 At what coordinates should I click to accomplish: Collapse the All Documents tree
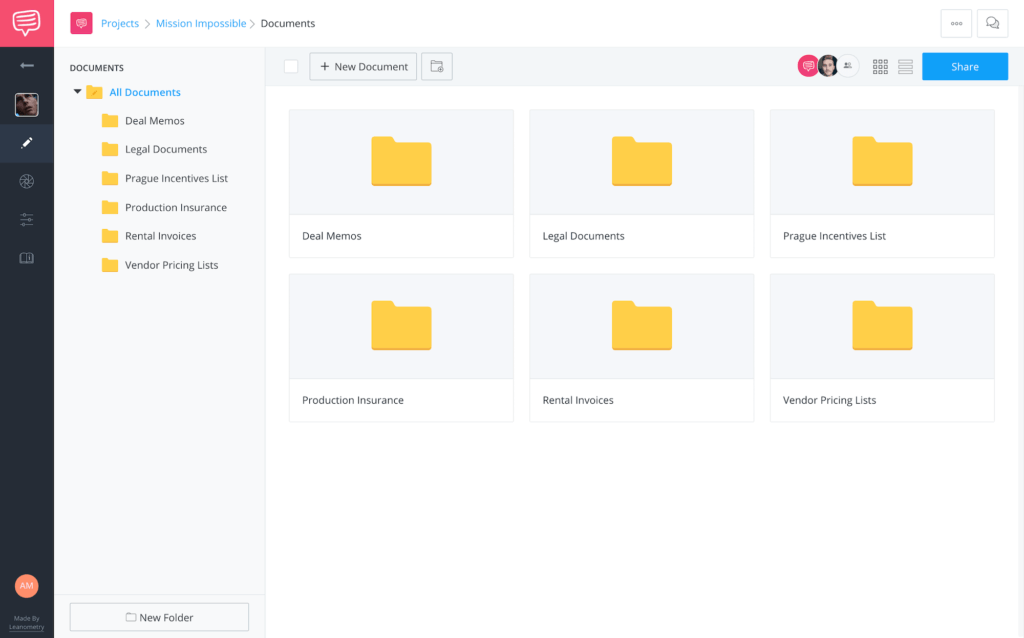coord(77,91)
